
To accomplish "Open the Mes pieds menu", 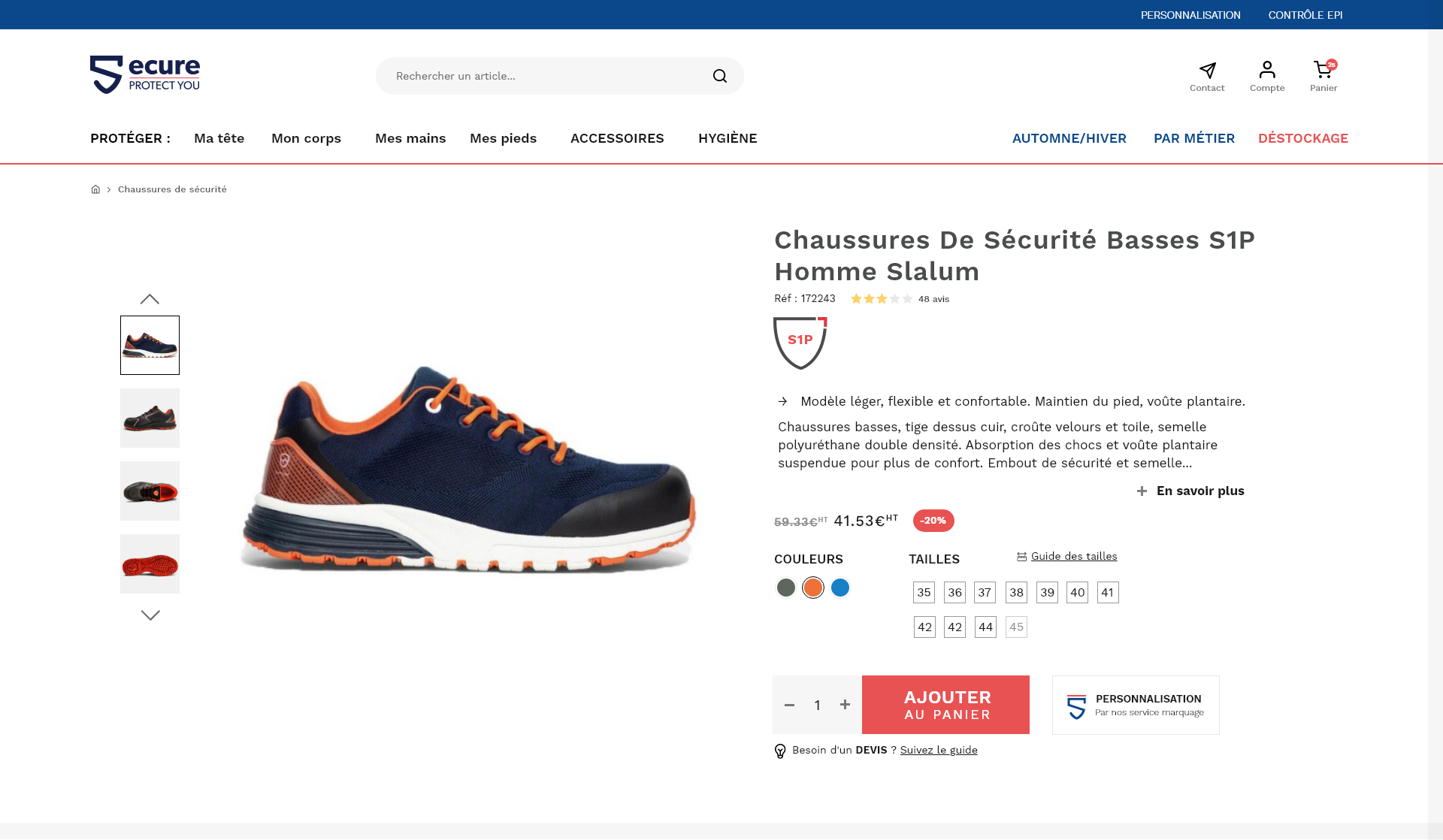I will coord(503,138).
